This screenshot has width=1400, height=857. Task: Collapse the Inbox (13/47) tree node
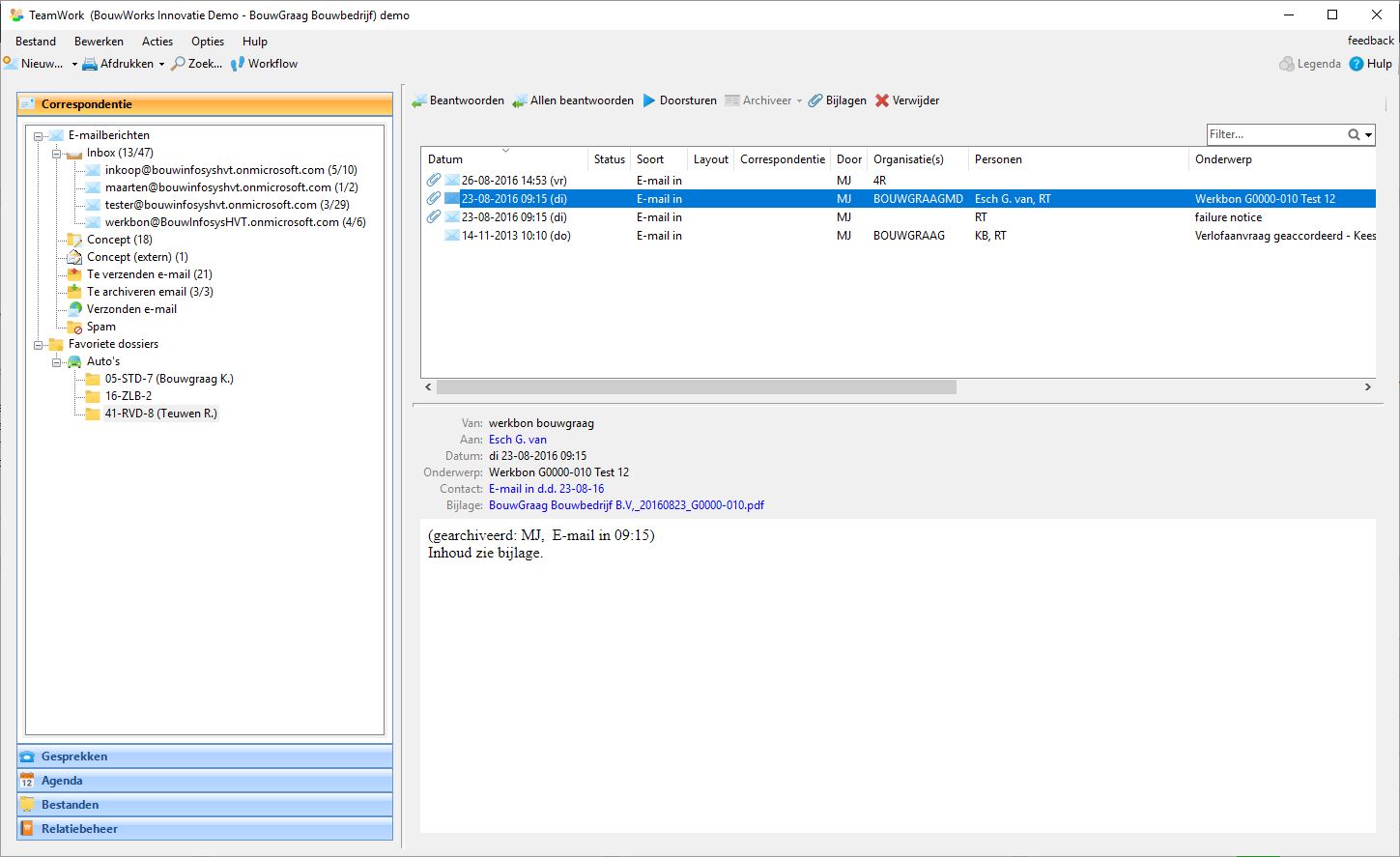pos(56,154)
